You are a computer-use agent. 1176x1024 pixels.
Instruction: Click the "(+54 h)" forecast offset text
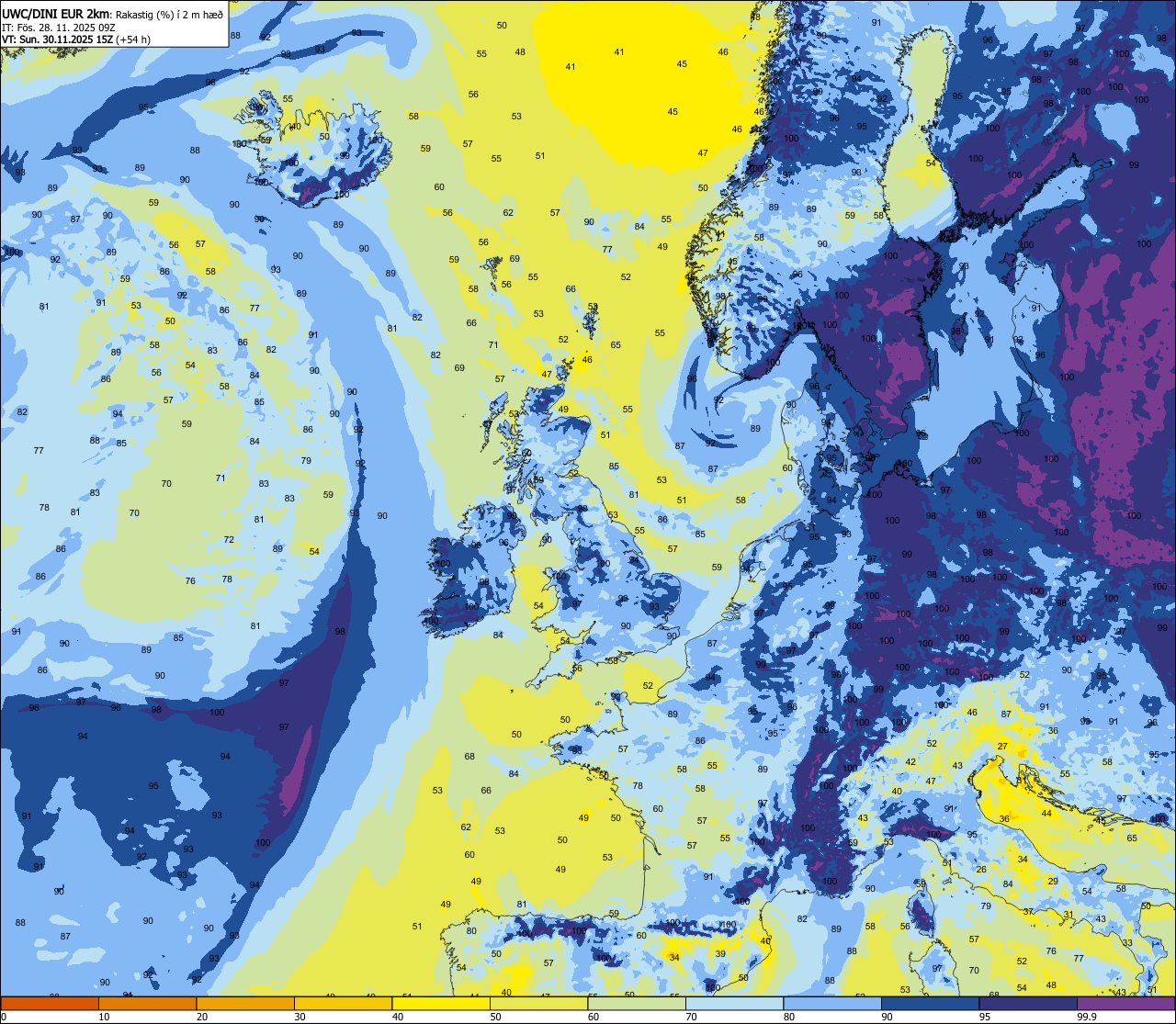133,39
